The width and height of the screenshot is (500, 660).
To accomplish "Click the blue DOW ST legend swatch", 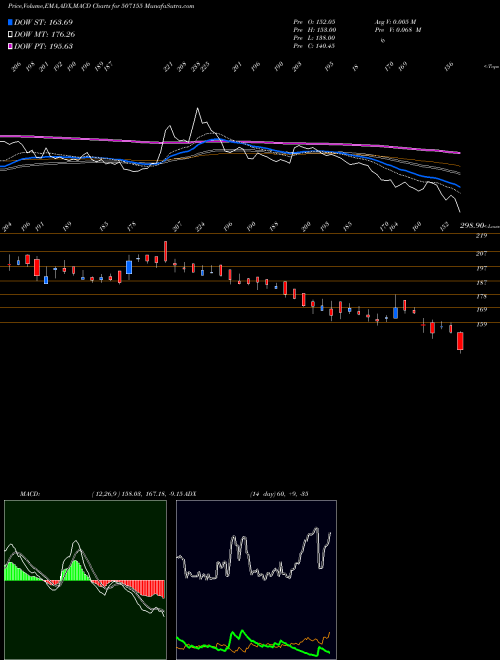I will coord(10,22).
